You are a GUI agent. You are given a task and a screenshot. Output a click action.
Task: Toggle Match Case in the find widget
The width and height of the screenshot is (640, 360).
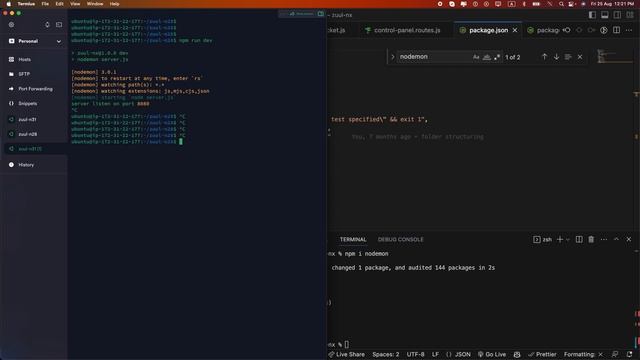476,57
